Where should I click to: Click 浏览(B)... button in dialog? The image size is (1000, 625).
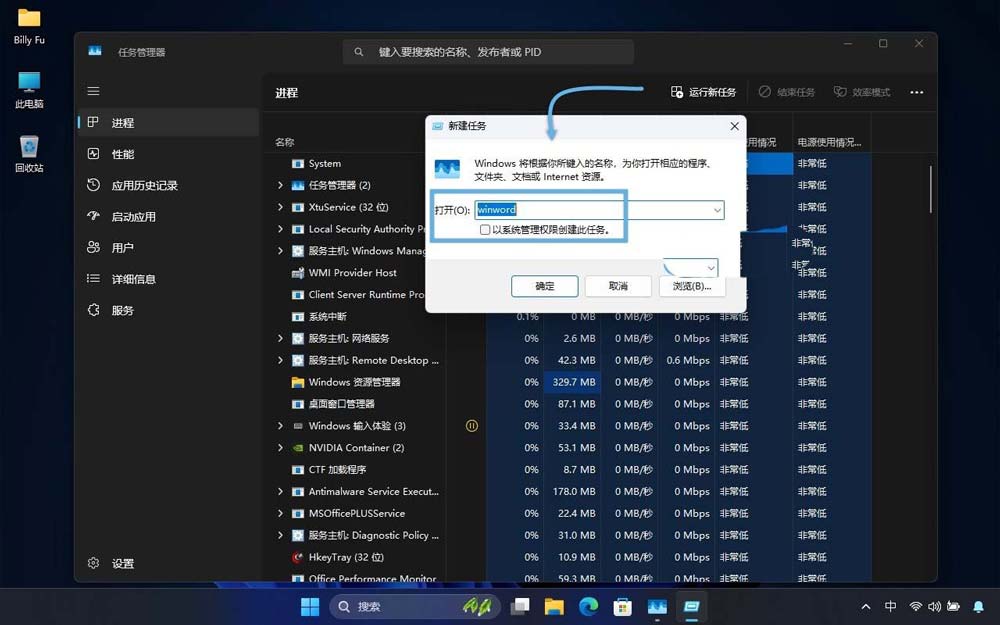692,286
